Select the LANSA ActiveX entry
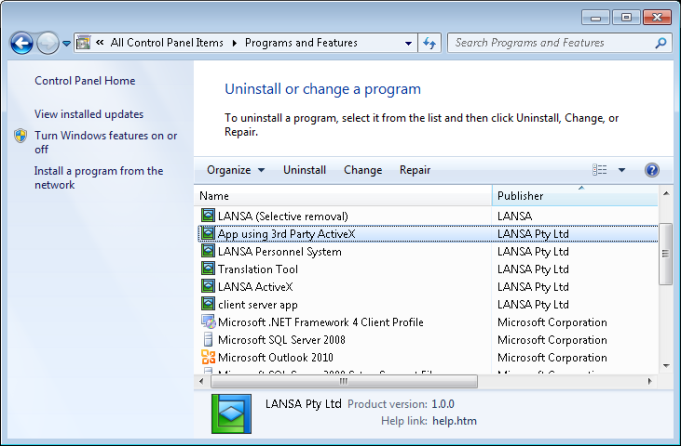The width and height of the screenshot is (681, 446). [255, 287]
